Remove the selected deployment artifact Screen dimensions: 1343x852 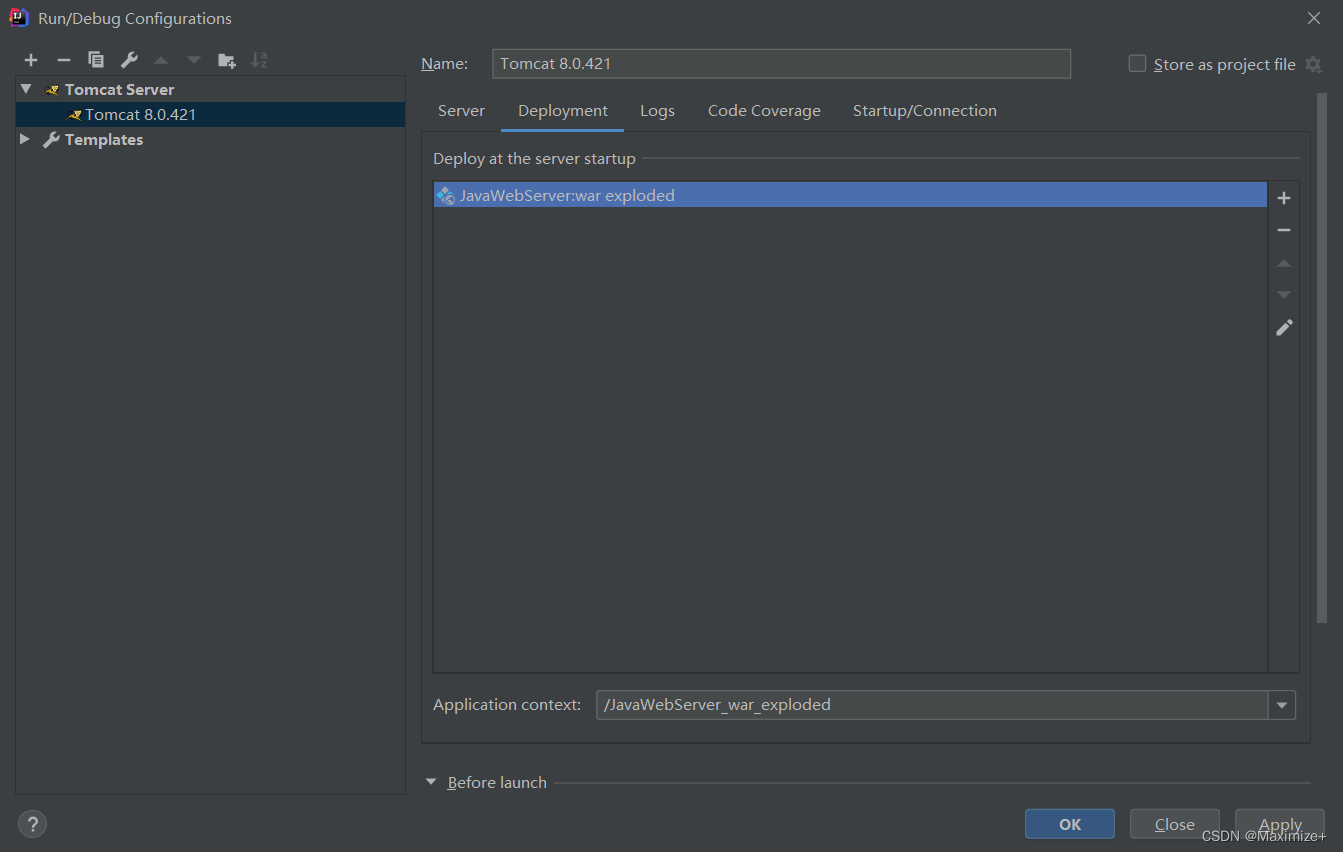point(1284,230)
